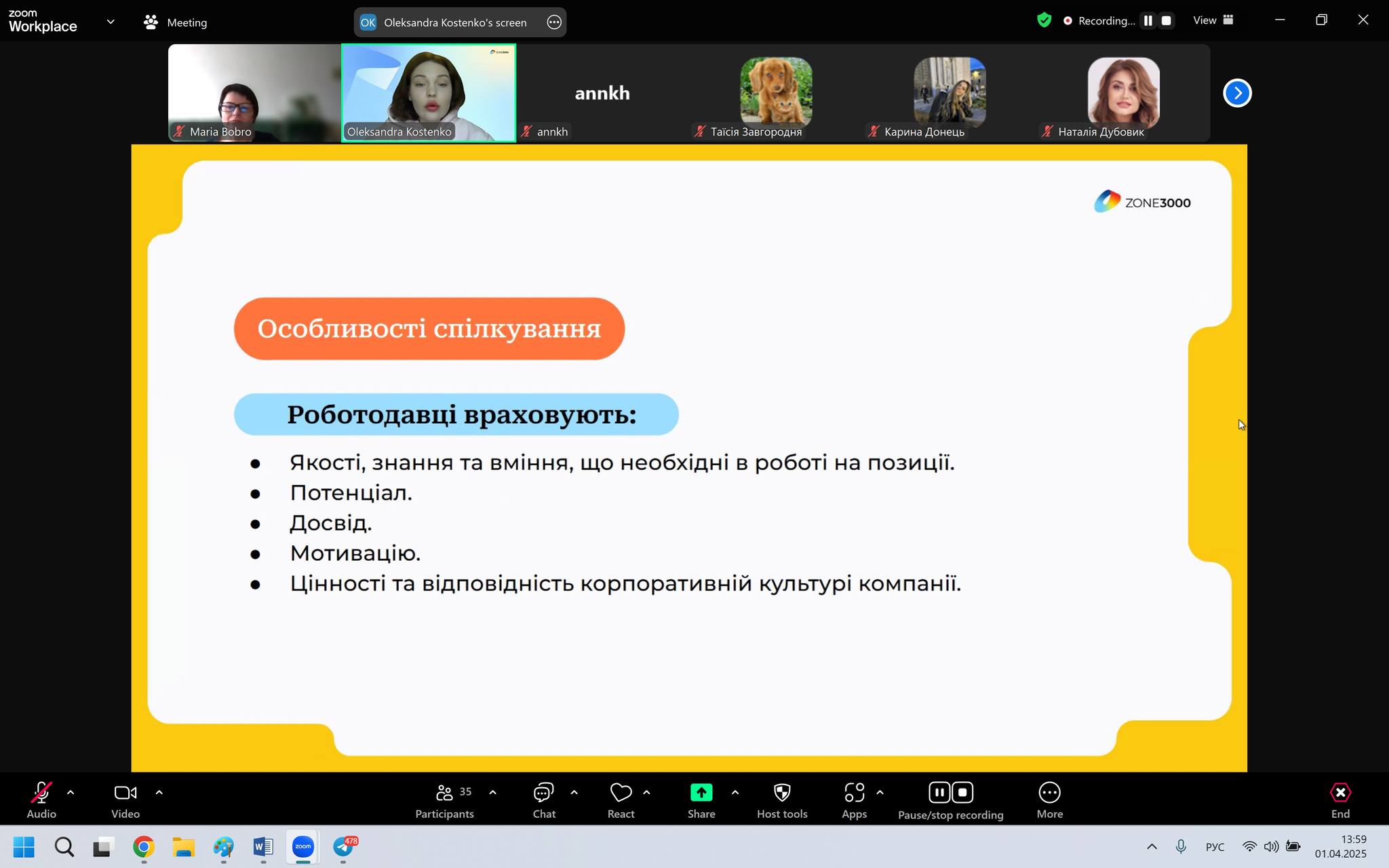This screenshot has height=868, width=1389.
Task: Show next participants with blue arrow
Action: click(1237, 93)
